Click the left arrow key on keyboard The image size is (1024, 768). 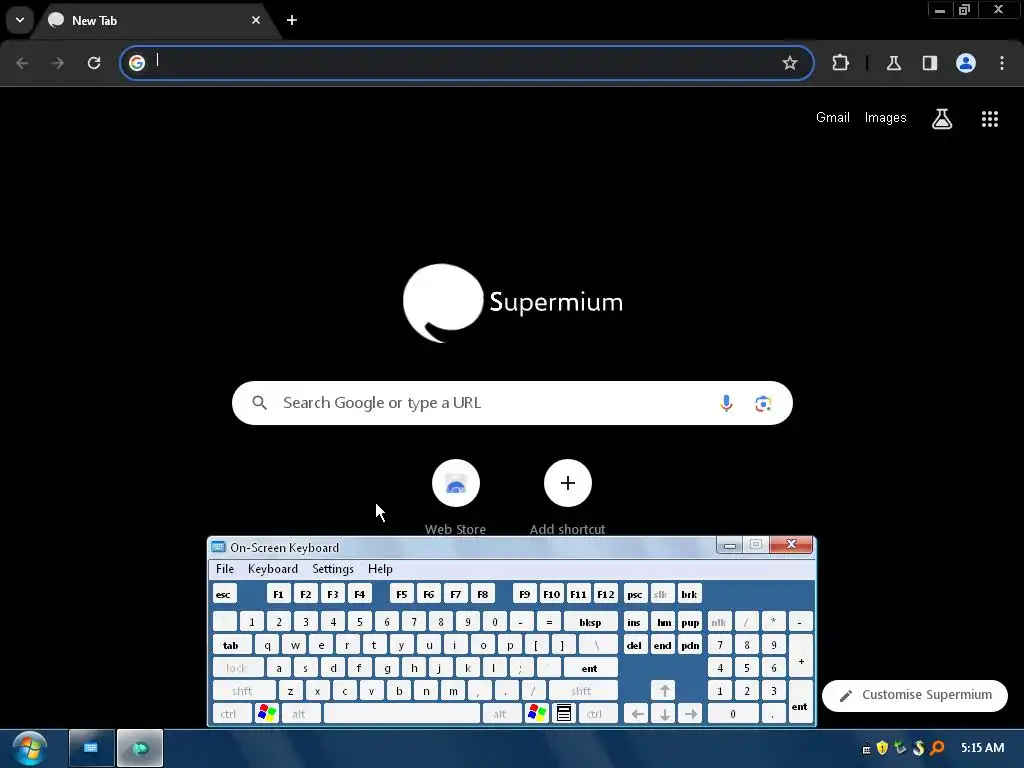[x=637, y=714]
